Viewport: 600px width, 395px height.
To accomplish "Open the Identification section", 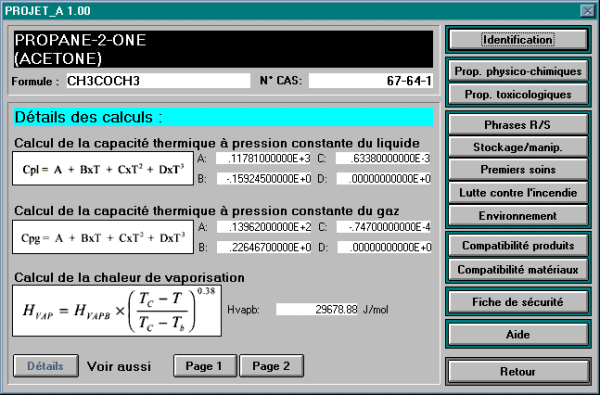I will pos(518,39).
